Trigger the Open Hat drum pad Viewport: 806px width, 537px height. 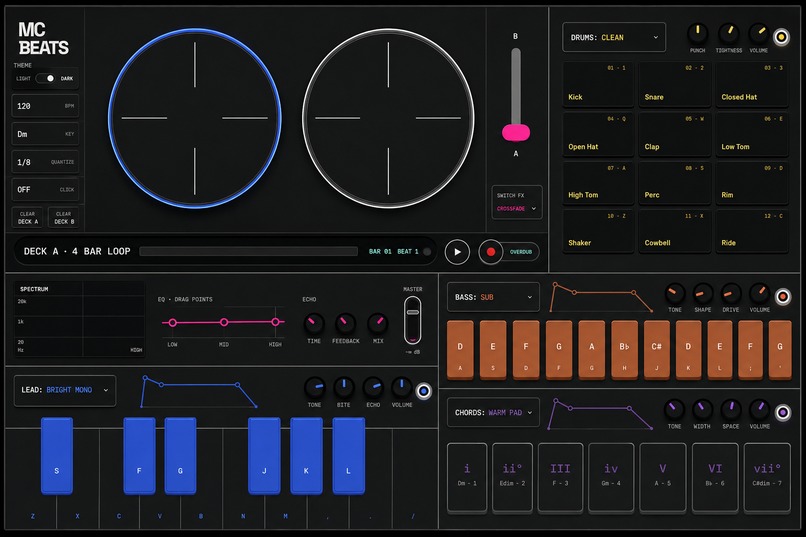click(x=598, y=134)
